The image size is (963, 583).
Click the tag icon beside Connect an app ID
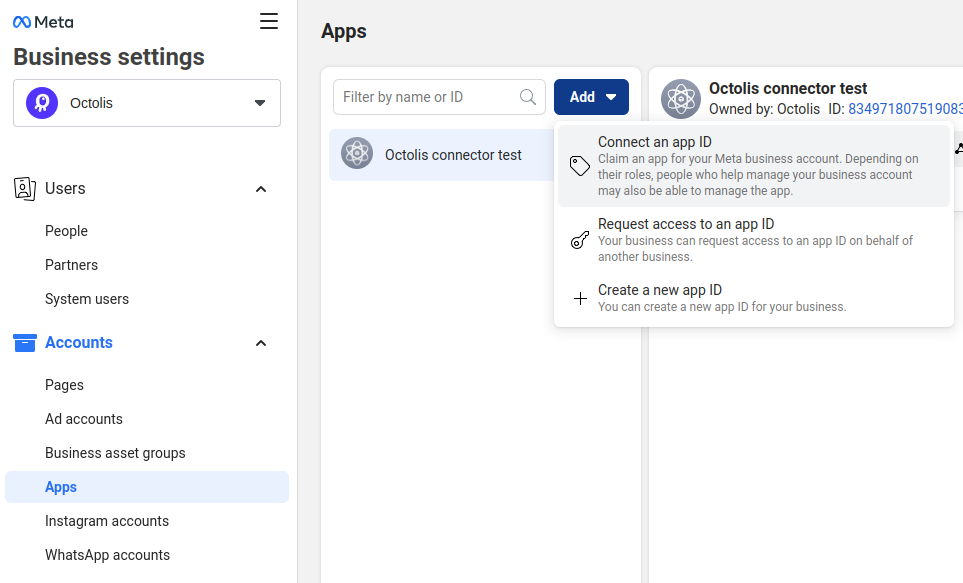click(x=580, y=166)
